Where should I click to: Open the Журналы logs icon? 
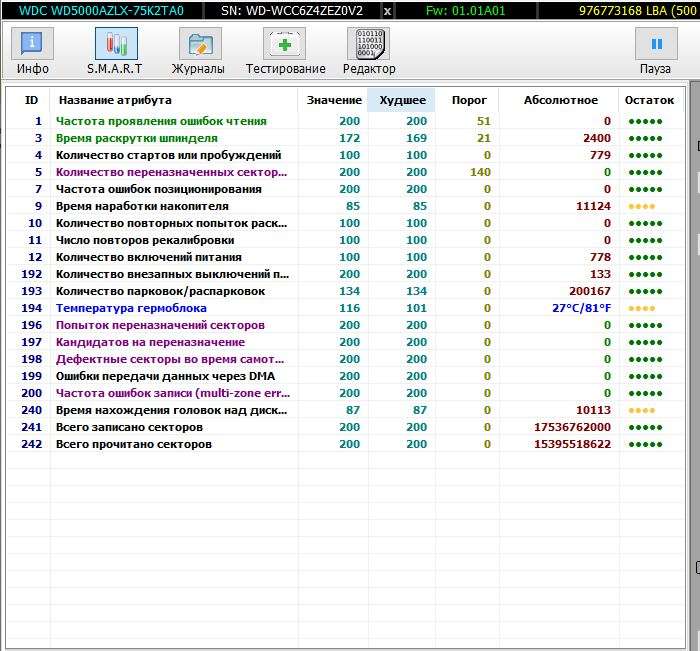[x=200, y=44]
